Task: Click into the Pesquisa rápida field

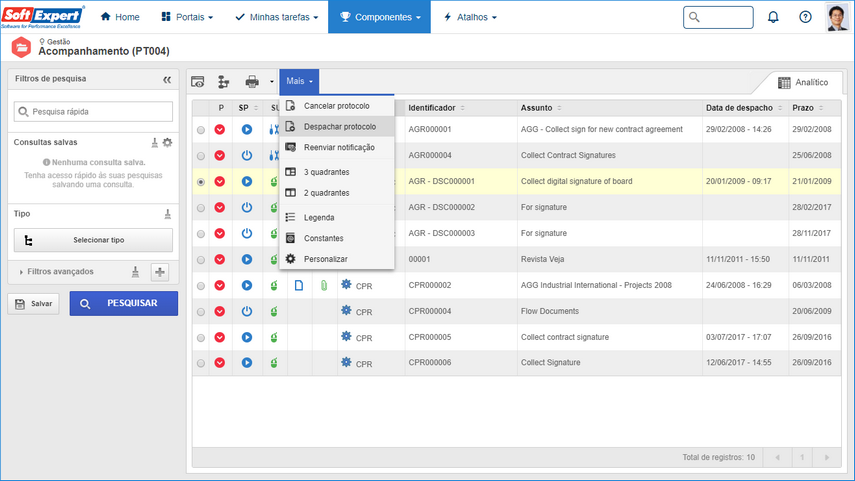Action: pyautogui.click(x=93, y=112)
